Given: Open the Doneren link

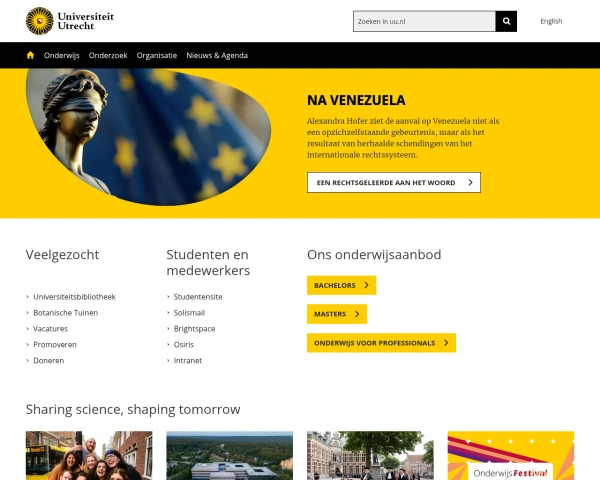Looking at the screenshot, I should pos(48,361).
